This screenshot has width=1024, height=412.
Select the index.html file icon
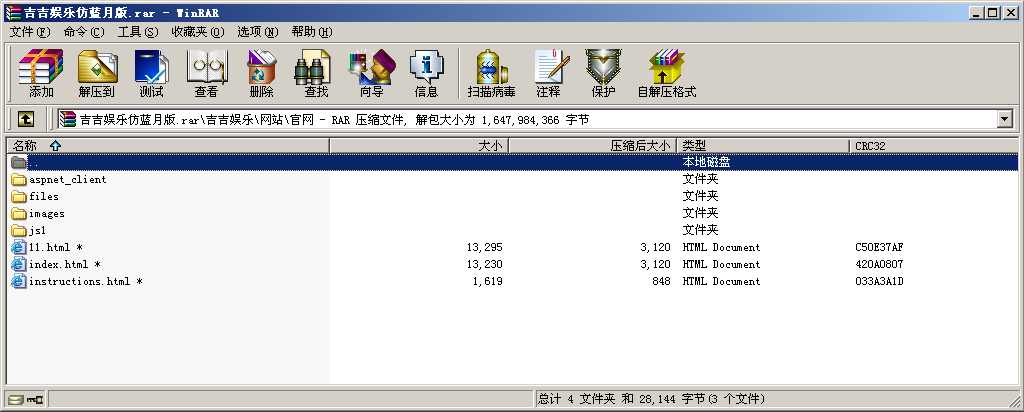tap(19, 264)
